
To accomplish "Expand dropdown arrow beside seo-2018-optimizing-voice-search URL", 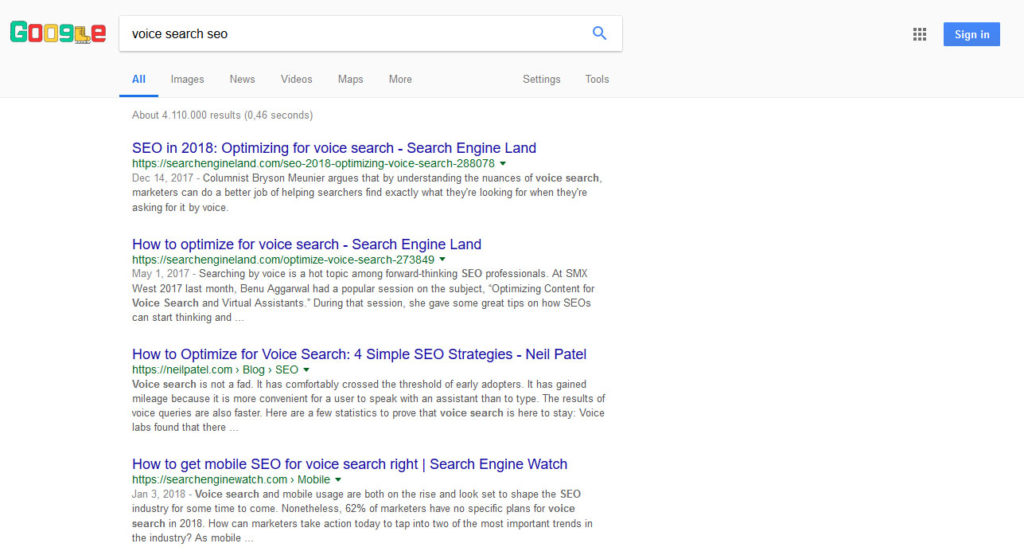I will [x=503, y=163].
